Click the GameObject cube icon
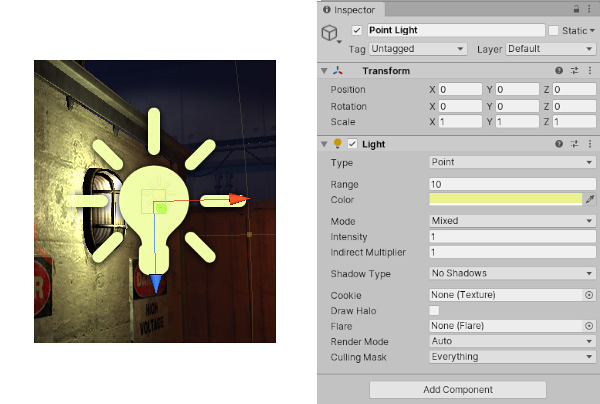Screen dimensions: 600x404 pos(331,35)
